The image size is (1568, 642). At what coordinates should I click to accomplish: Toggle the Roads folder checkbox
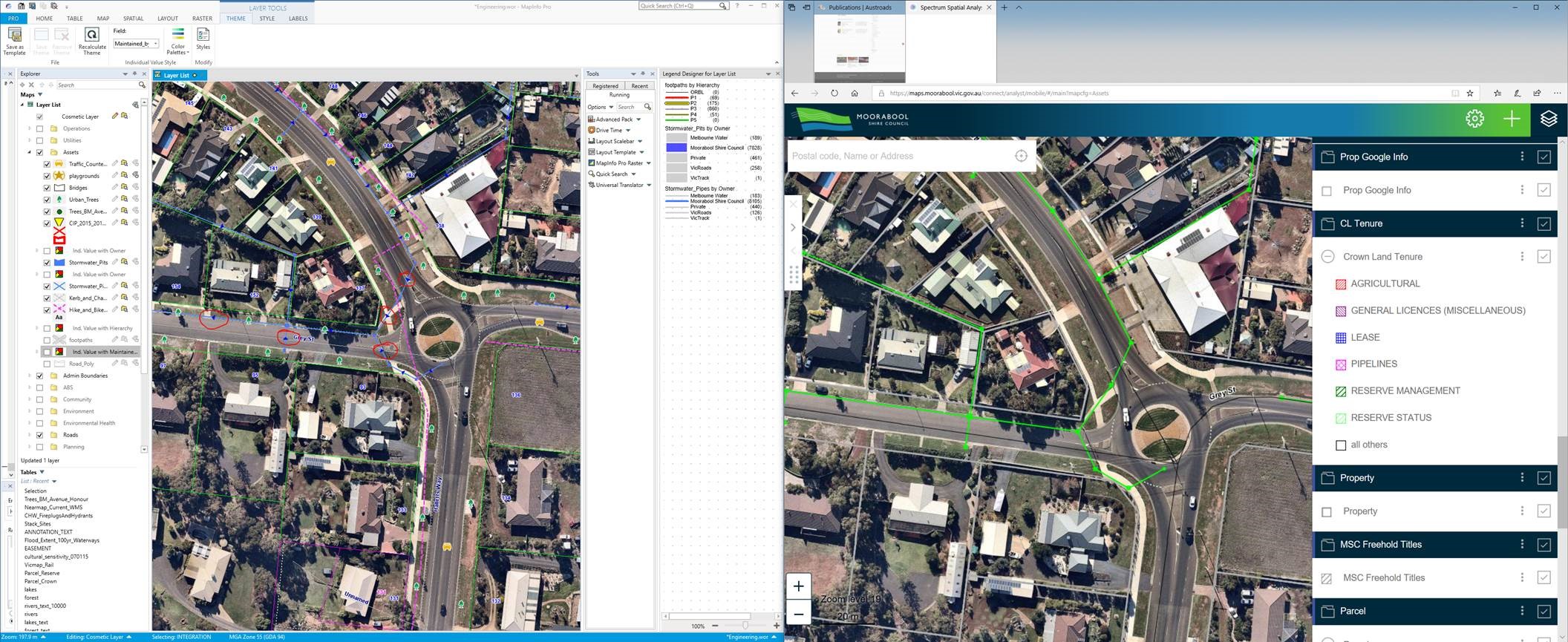(x=40, y=435)
